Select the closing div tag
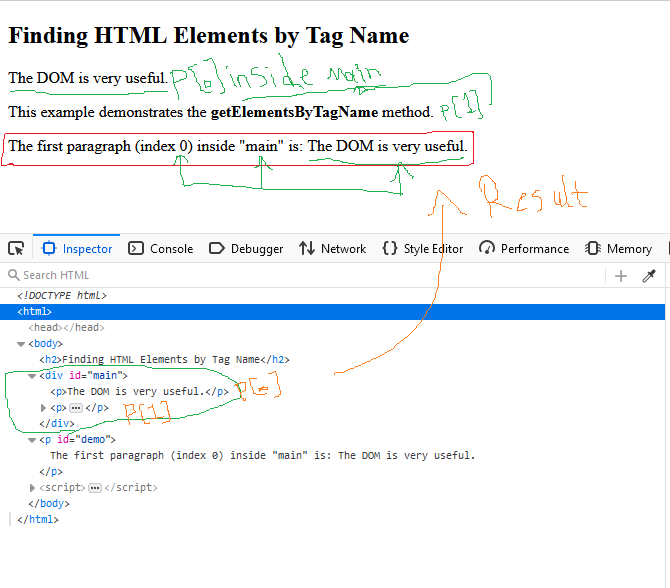 (57, 424)
